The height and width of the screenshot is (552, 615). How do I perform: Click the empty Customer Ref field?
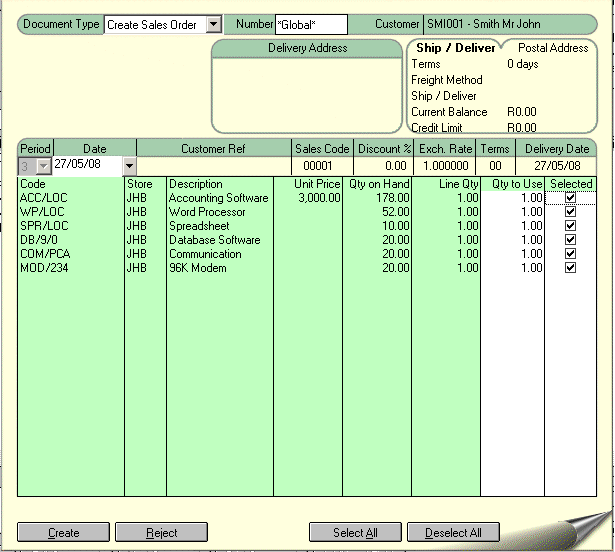(214, 166)
